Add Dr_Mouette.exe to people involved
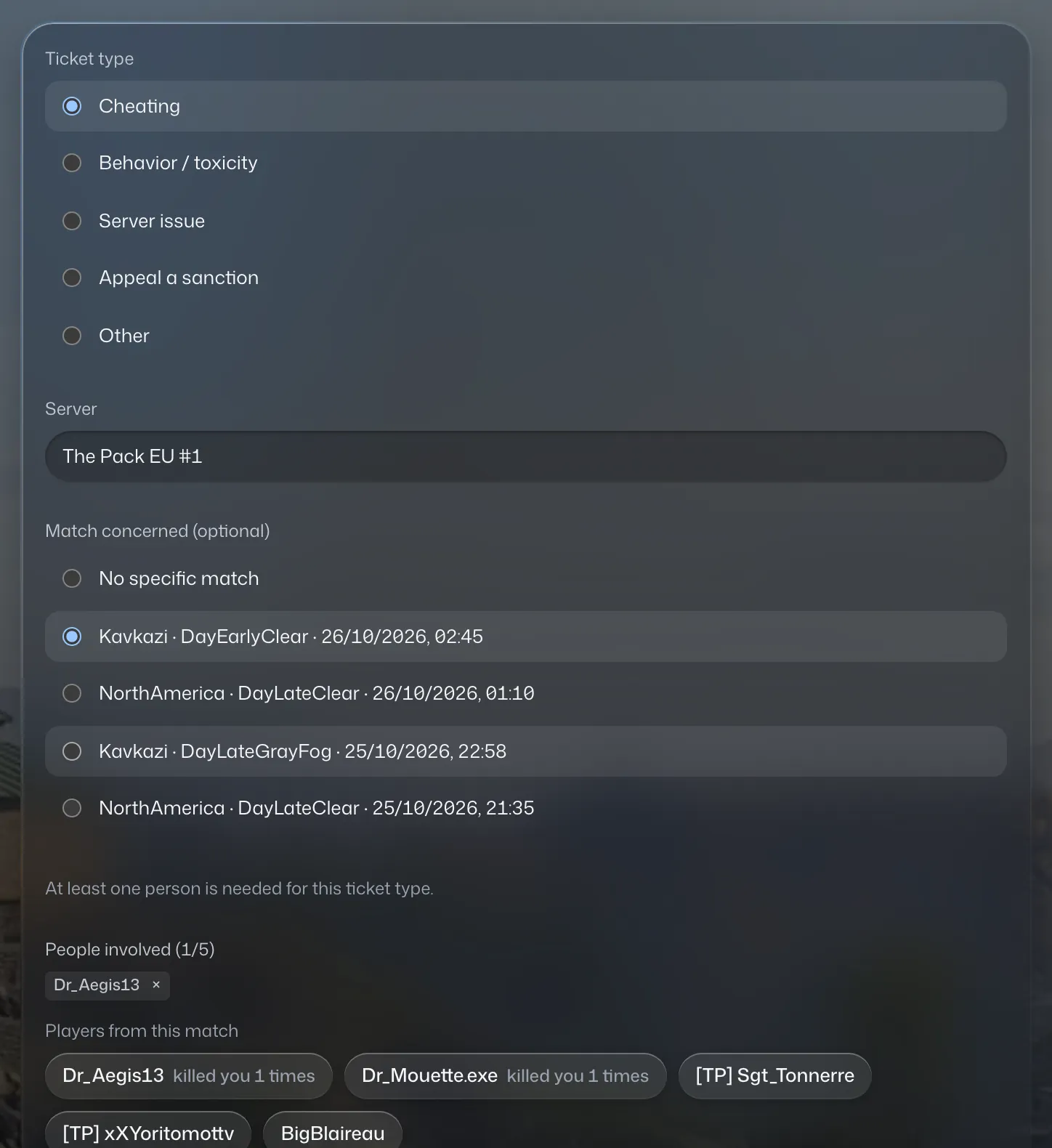The width and height of the screenshot is (1052, 1148). pyautogui.click(x=505, y=1076)
